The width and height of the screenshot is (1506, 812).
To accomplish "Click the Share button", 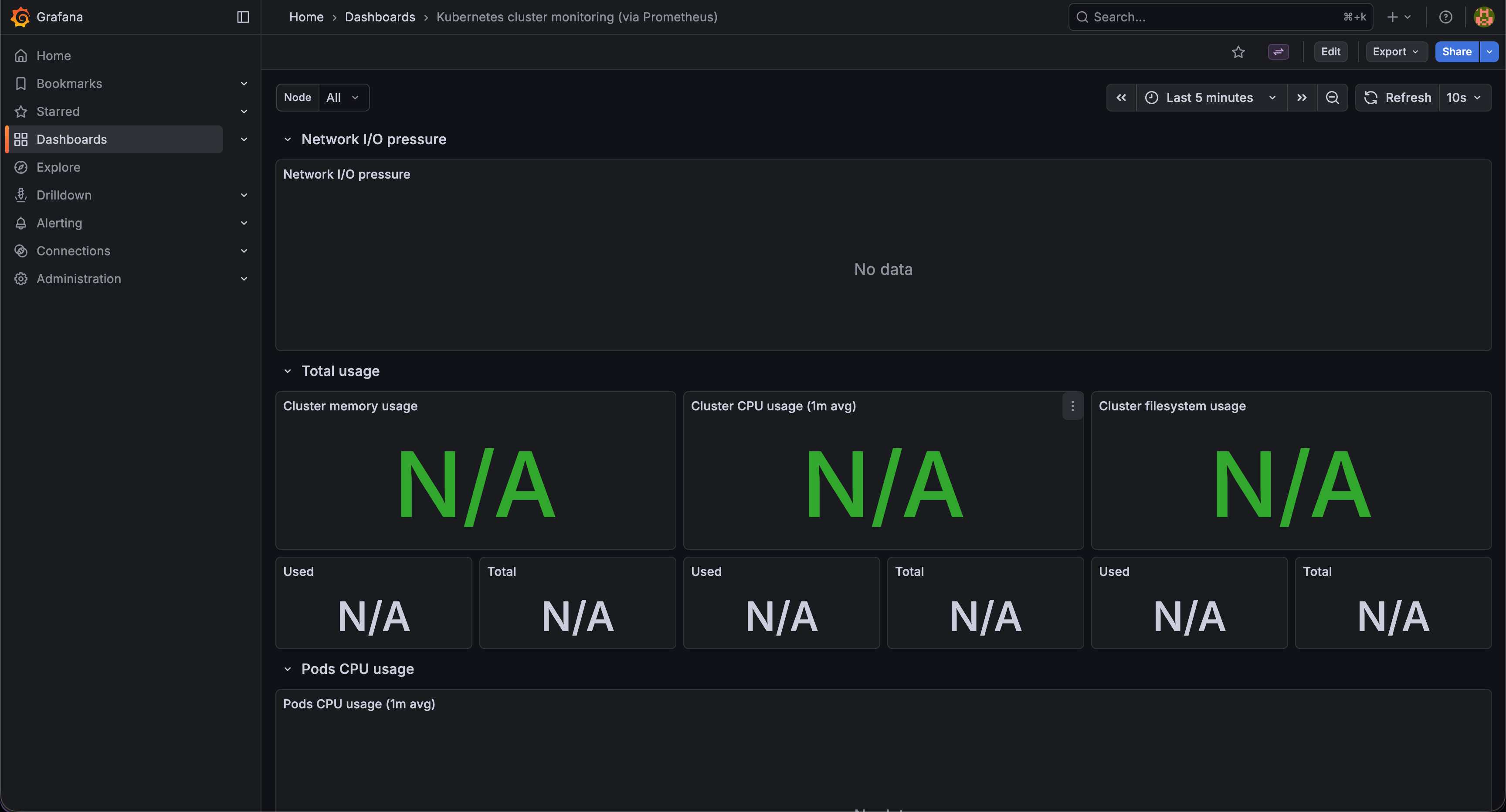I will tap(1456, 52).
